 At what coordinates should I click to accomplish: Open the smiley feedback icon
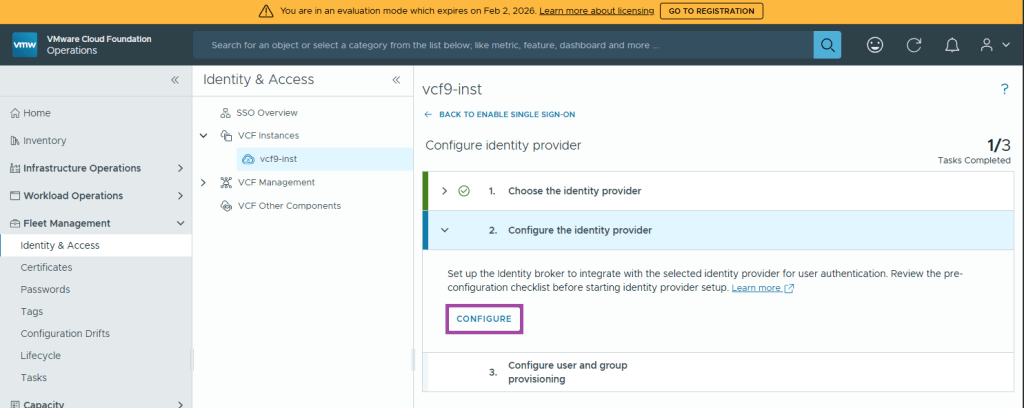coord(875,45)
